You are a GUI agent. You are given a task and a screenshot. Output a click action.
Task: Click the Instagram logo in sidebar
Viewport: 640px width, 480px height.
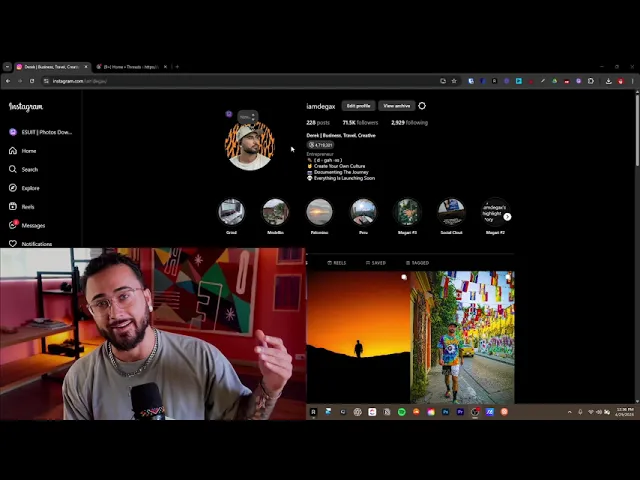26,107
